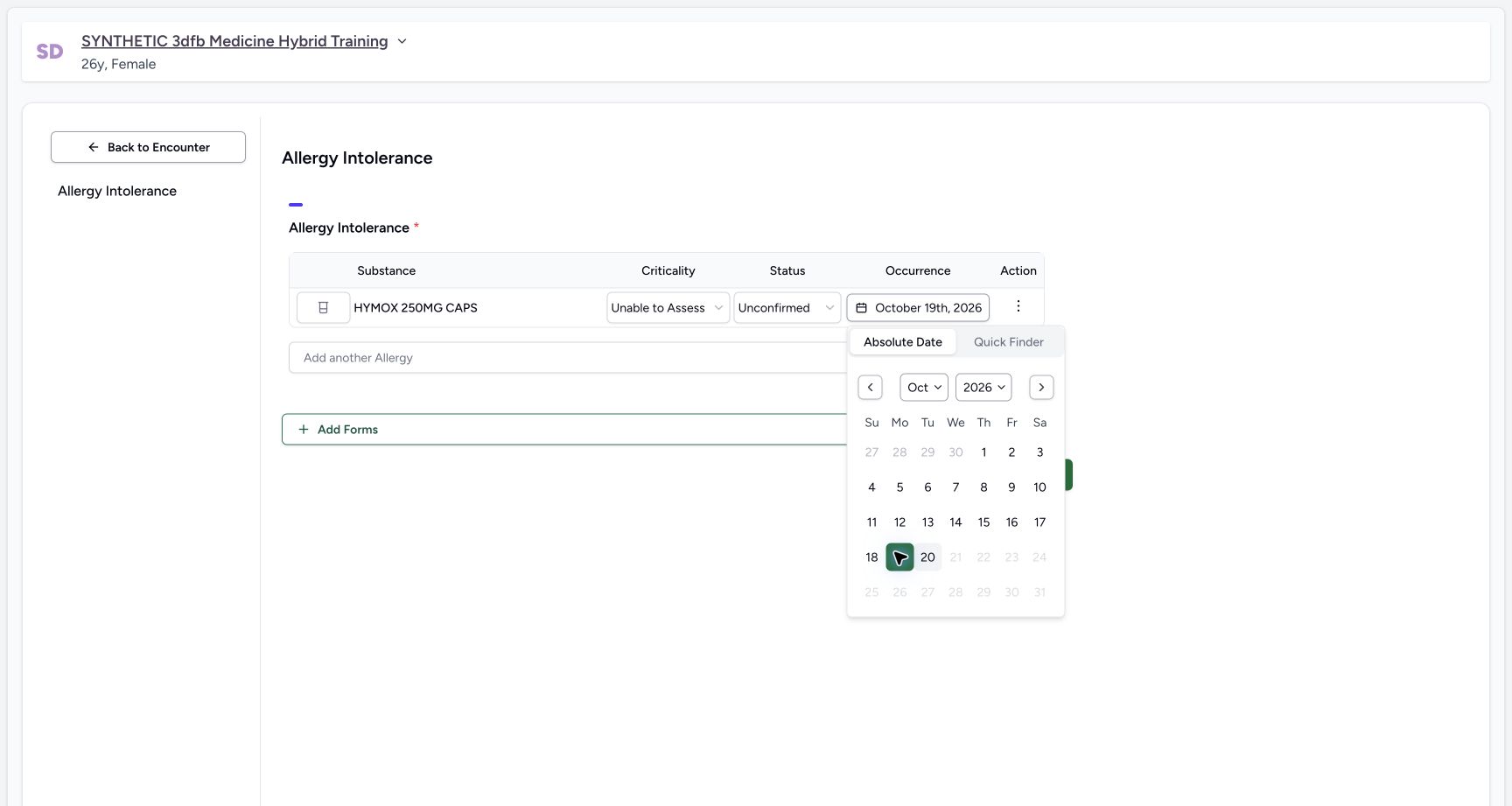Select October 18 in the calendar
Viewport: 1512px width, 806px height.
(871, 557)
